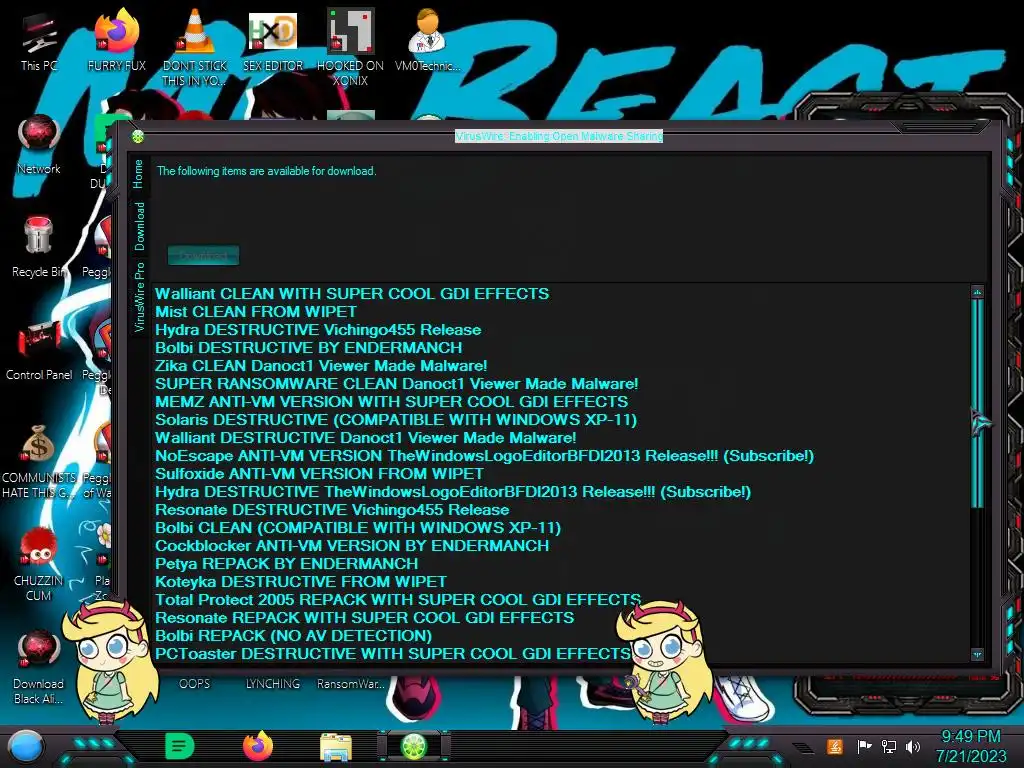
Task: Open File Explorer from the taskbar
Action: (336, 746)
